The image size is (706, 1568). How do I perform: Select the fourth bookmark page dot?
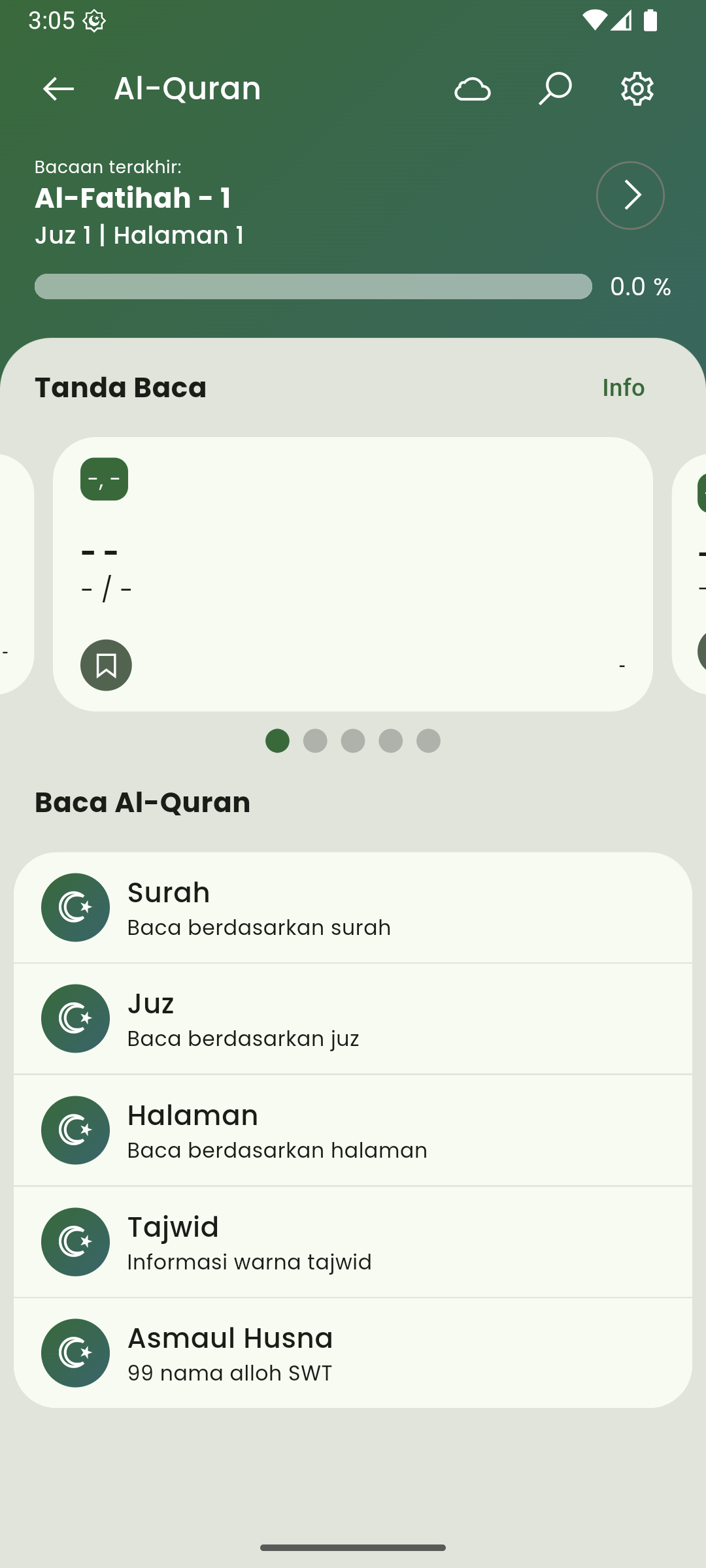click(391, 741)
